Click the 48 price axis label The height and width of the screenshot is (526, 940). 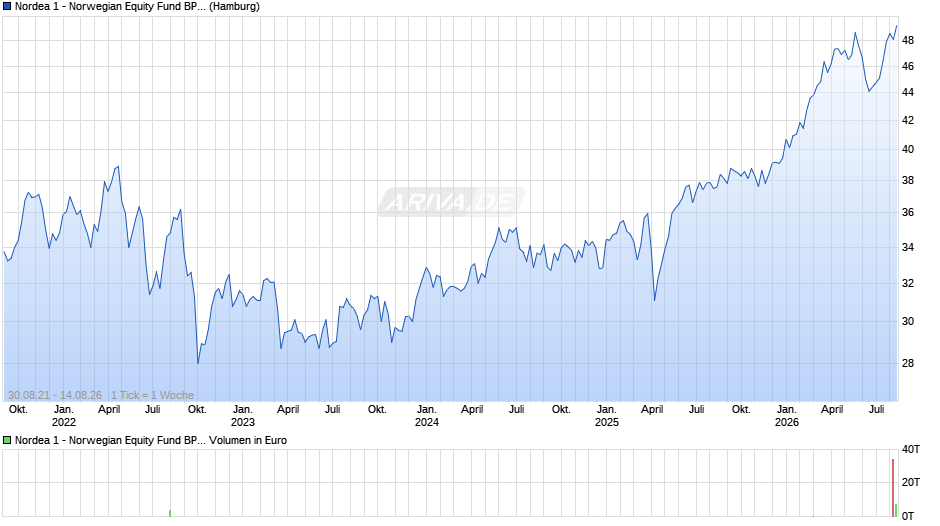click(908, 40)
